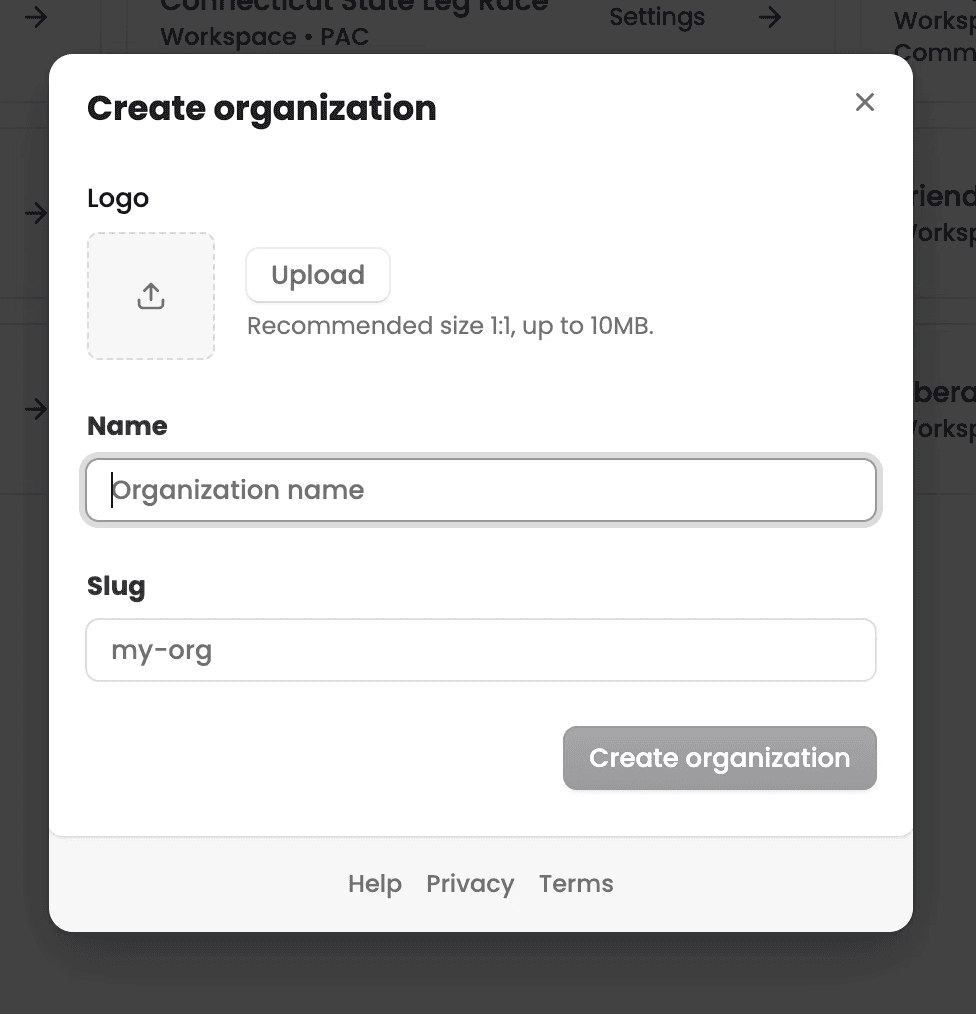Focus the Slug field showing my-org
This screenshot has width=976, height=1014.
[481, 650]
